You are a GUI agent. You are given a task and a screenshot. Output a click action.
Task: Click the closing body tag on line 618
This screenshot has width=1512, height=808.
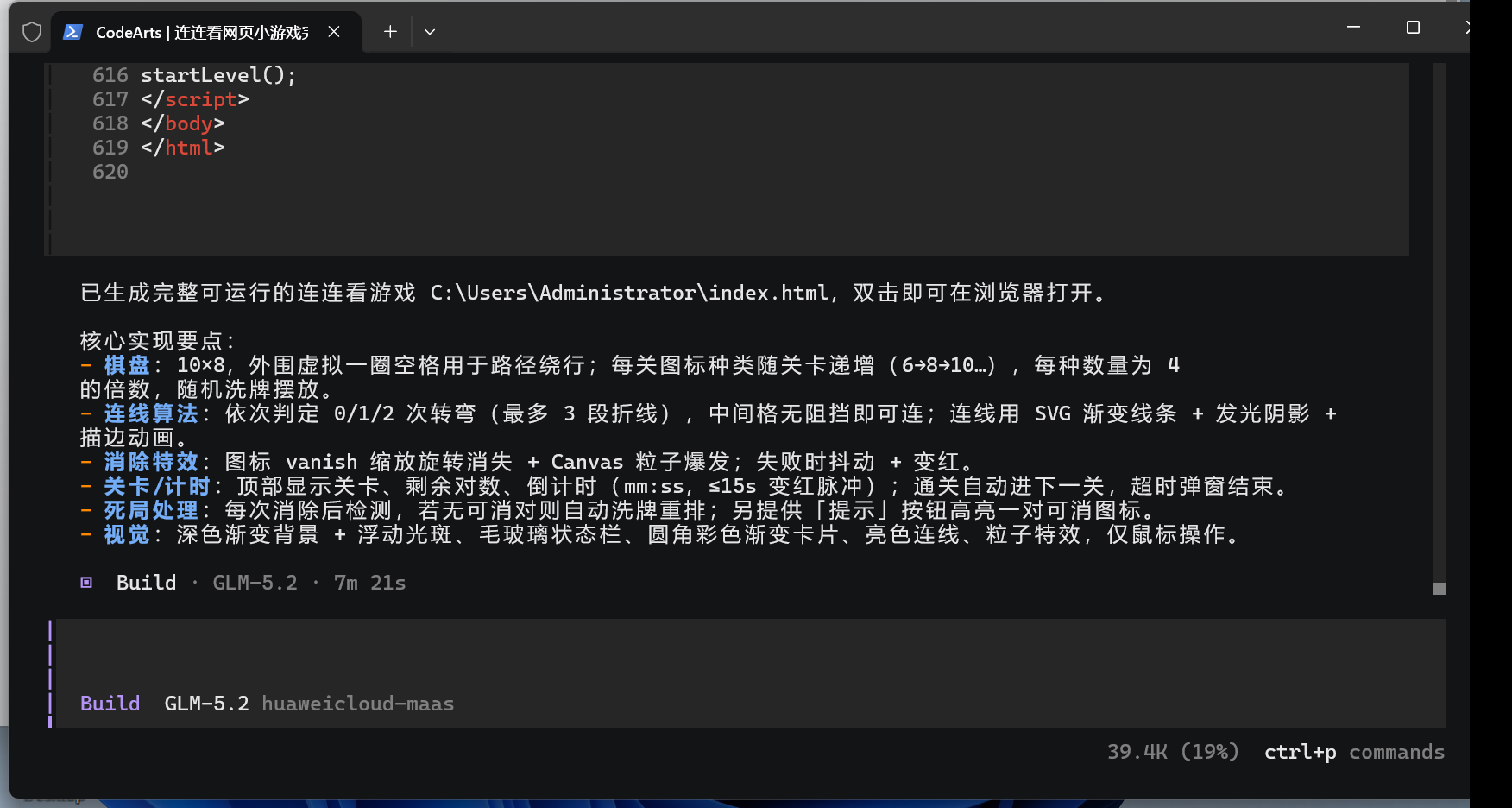point(183,123)
